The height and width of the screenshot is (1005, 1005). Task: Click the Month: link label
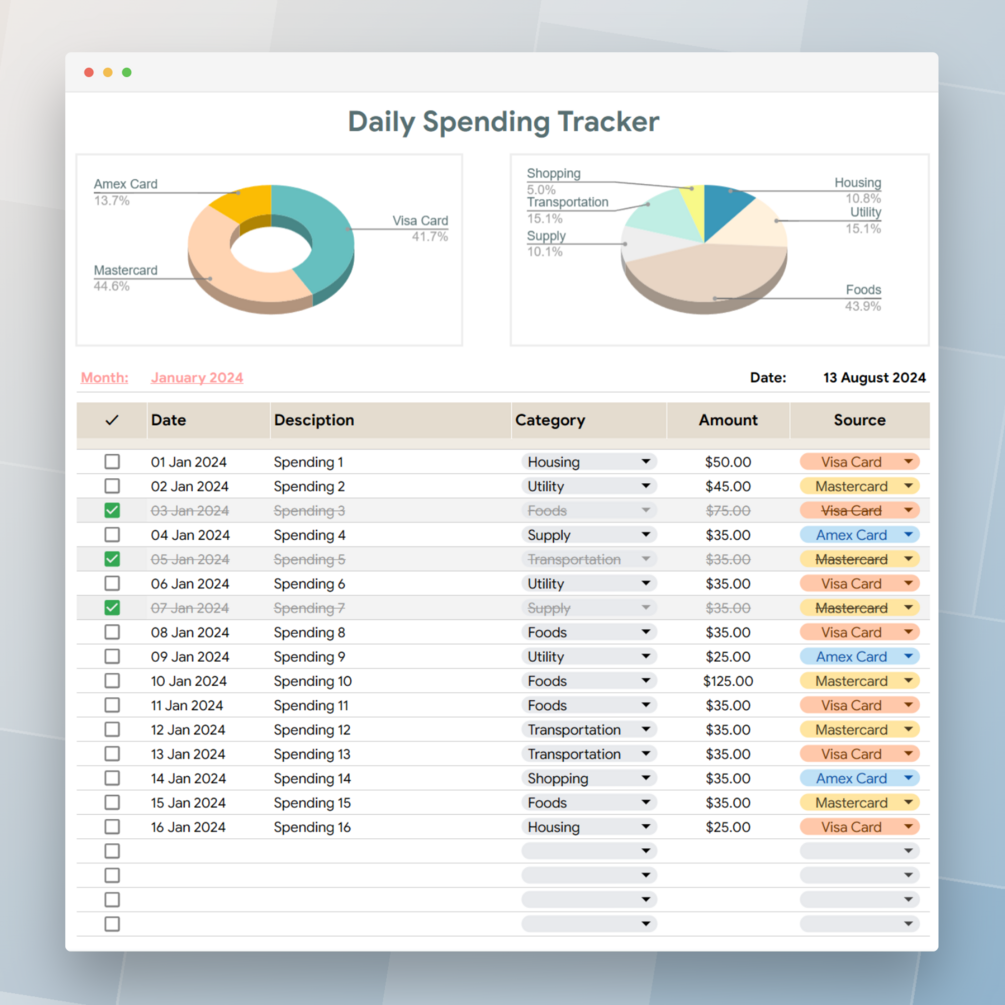(104, 378)
